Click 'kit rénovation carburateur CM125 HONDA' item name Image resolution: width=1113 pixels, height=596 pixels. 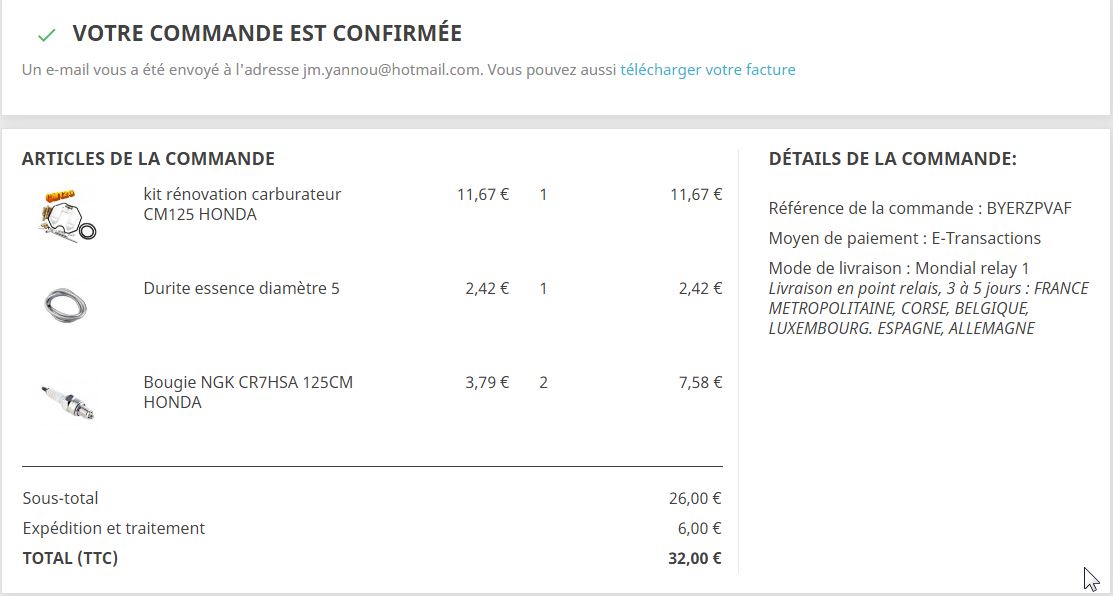tap(242, 204)
